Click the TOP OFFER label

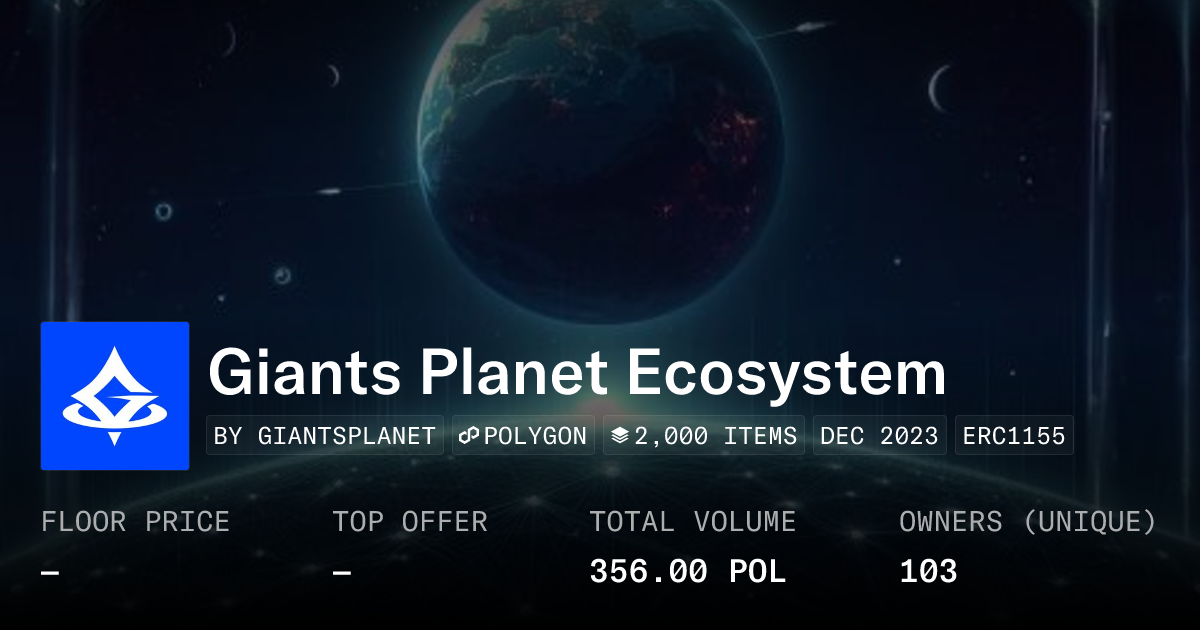point(410,522)
